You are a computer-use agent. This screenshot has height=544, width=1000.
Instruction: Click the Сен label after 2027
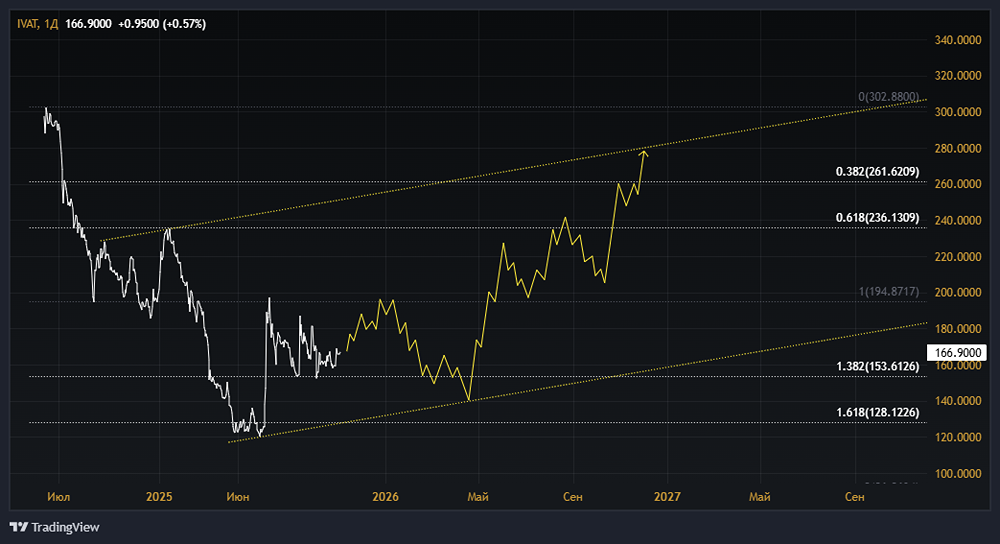855,496
